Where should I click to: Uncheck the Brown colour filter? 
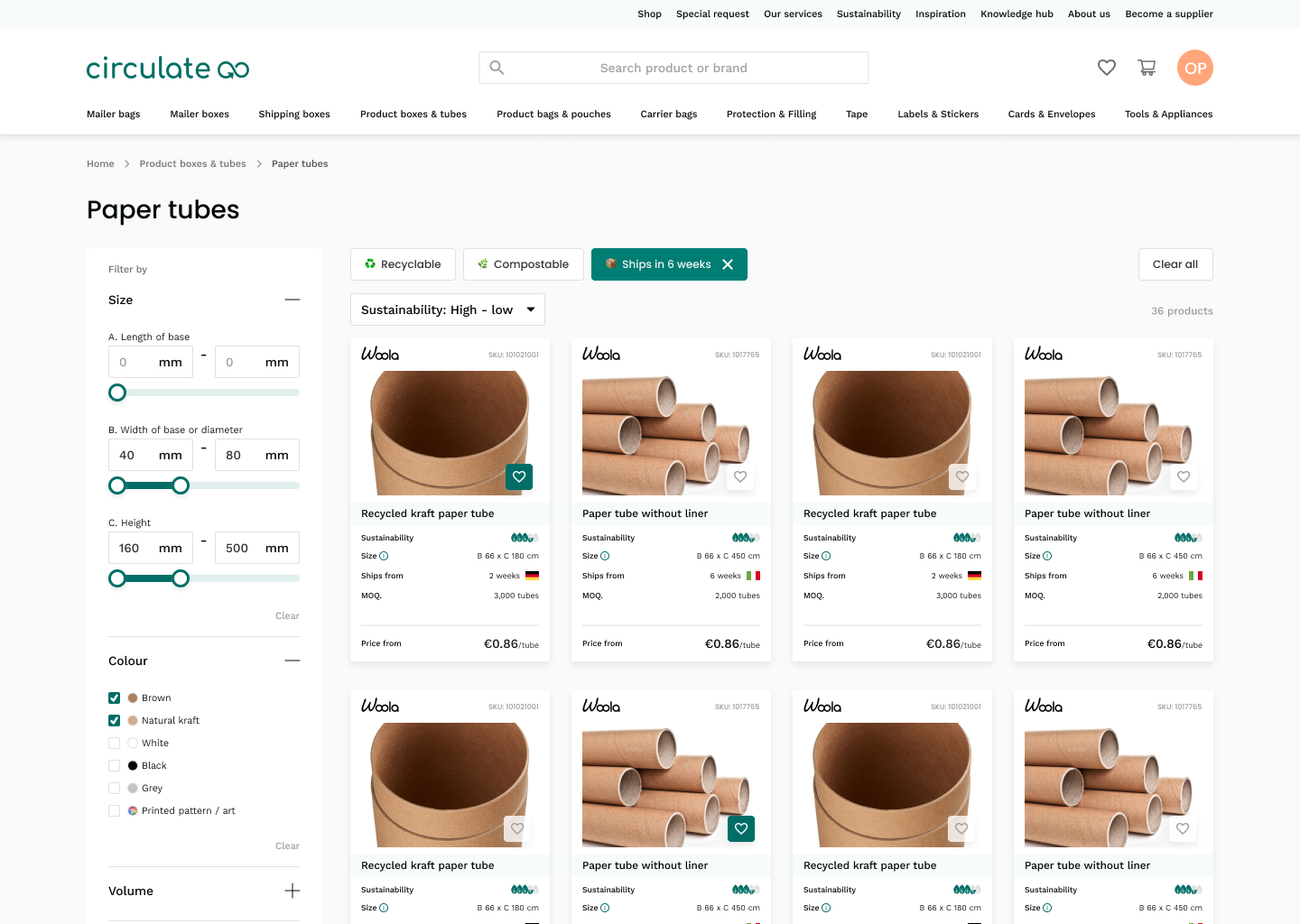pos(114,698)
